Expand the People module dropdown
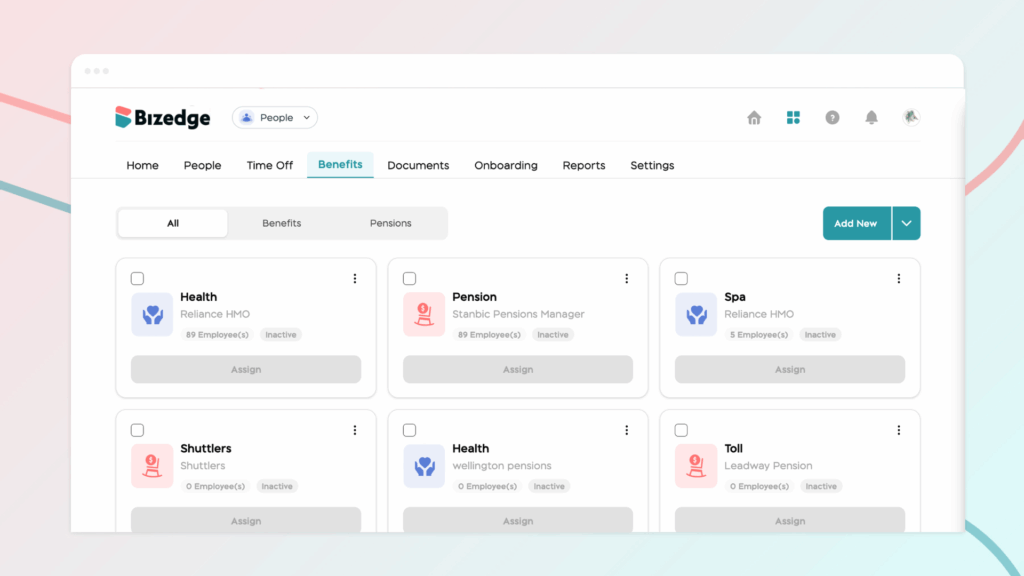 click(275, 118)
